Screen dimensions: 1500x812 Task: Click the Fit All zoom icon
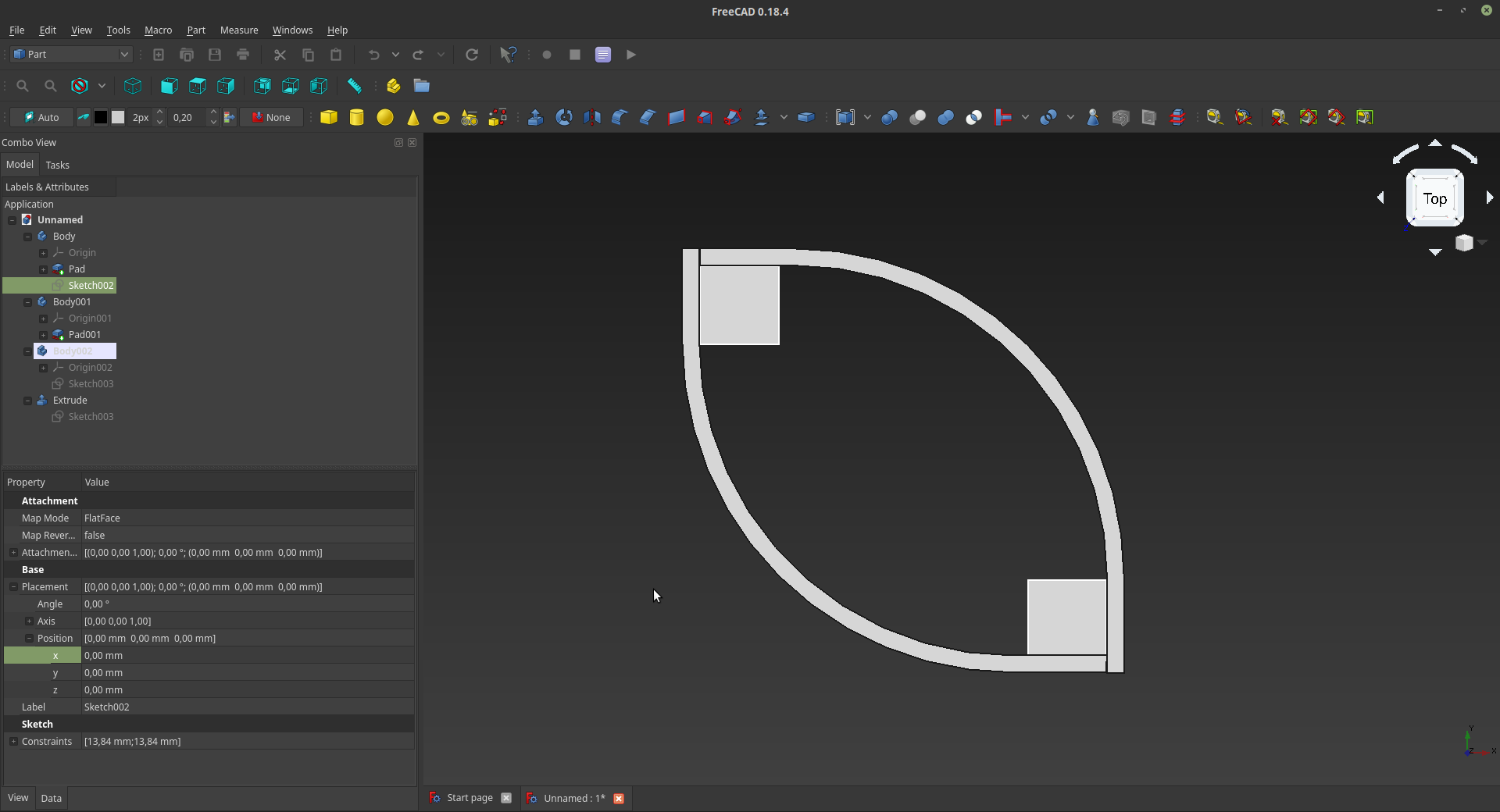pyautogui.click(x=23, y=86)
